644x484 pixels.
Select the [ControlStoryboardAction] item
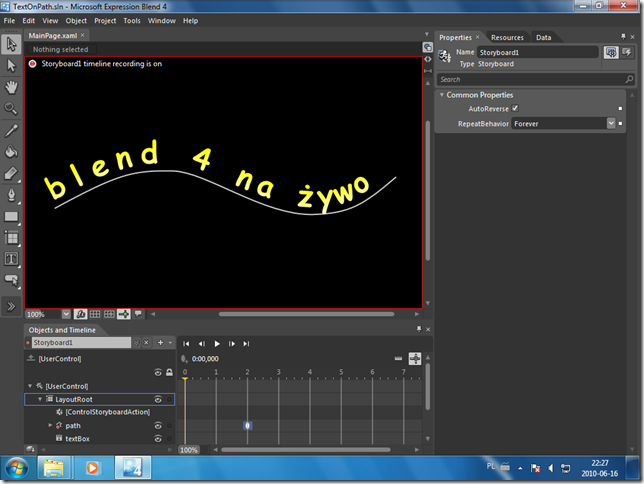coord(108,412)
